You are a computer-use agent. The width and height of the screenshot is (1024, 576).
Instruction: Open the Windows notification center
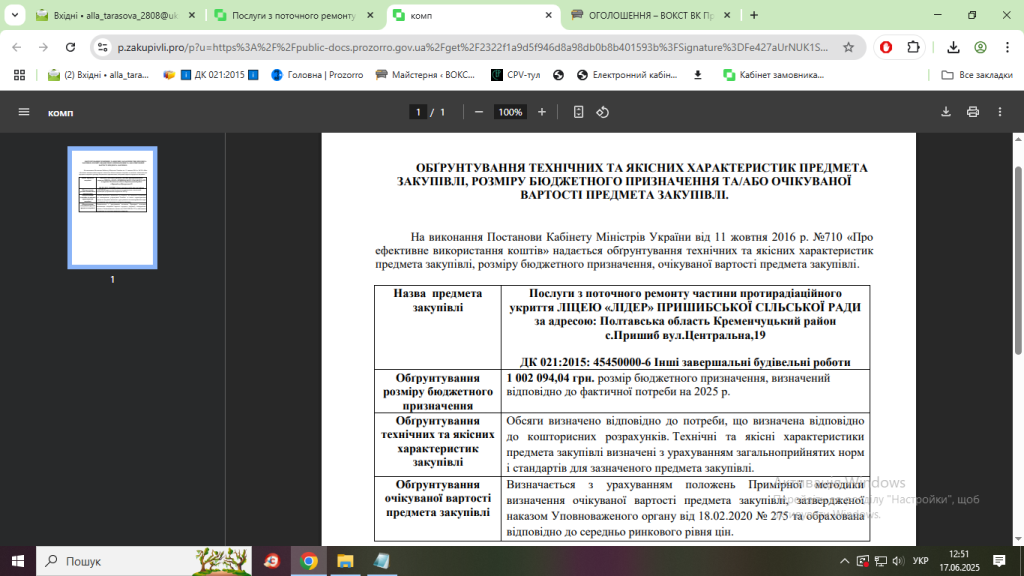(999, 561)
